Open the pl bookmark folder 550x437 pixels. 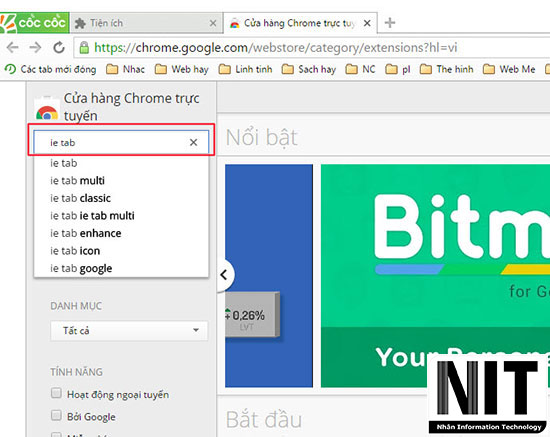(398, 69)
